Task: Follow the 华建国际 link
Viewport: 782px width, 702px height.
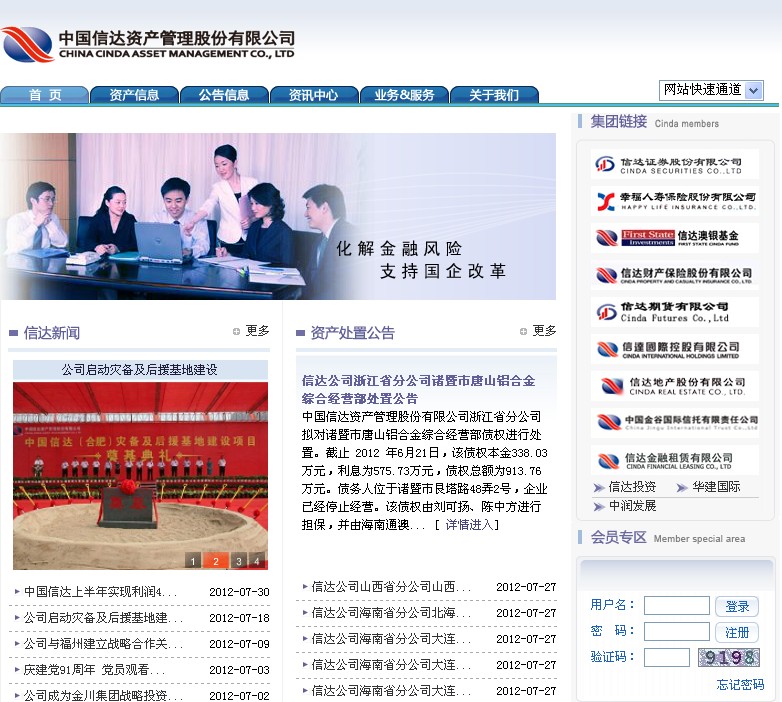Action: tap(716, 487)
